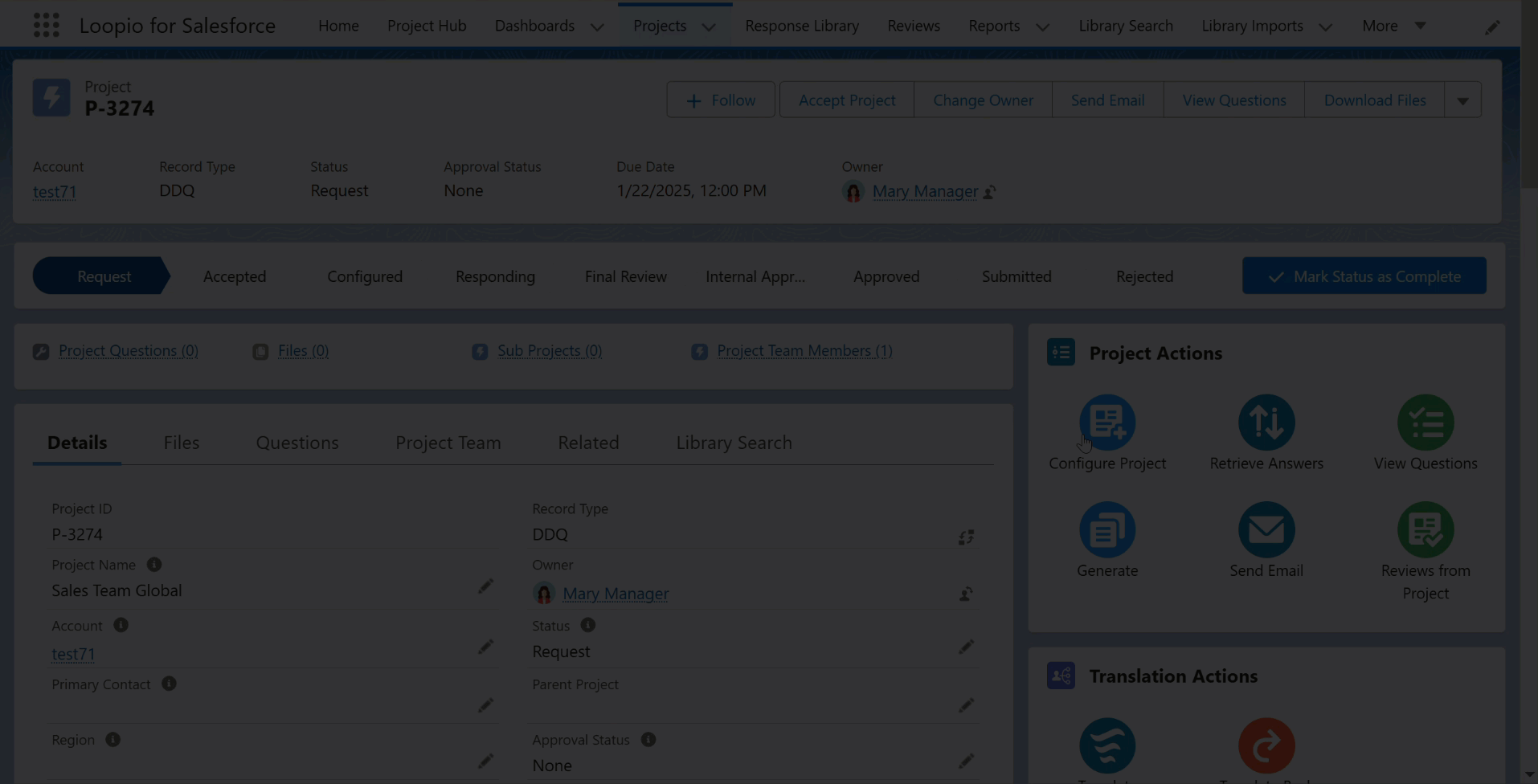
Task: Open the App Launcher grid icon
Action: tap(47, 26)
